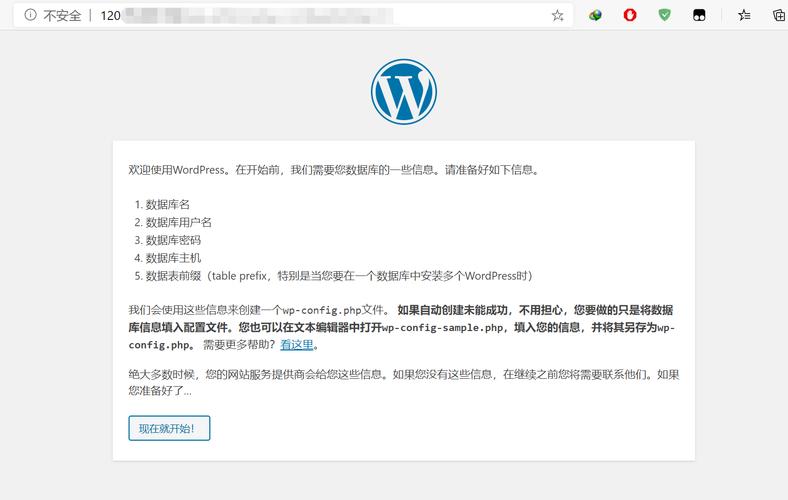
Task: Click the 不安全 security label
Action: [x=62, y=16]
